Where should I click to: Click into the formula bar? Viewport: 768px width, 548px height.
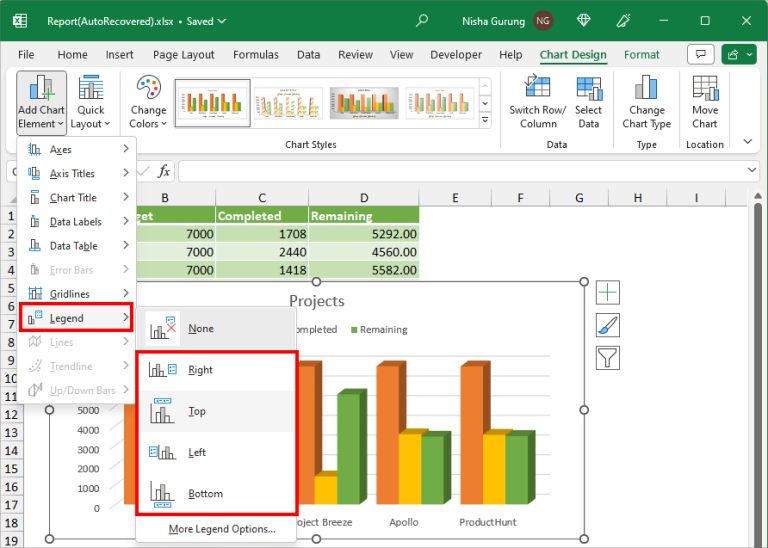point(460,171)
